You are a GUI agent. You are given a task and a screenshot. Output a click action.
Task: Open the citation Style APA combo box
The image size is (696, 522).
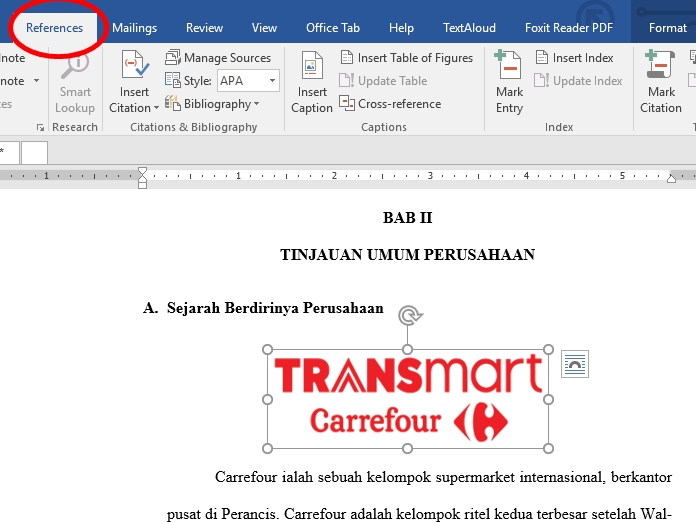(248, 81)
